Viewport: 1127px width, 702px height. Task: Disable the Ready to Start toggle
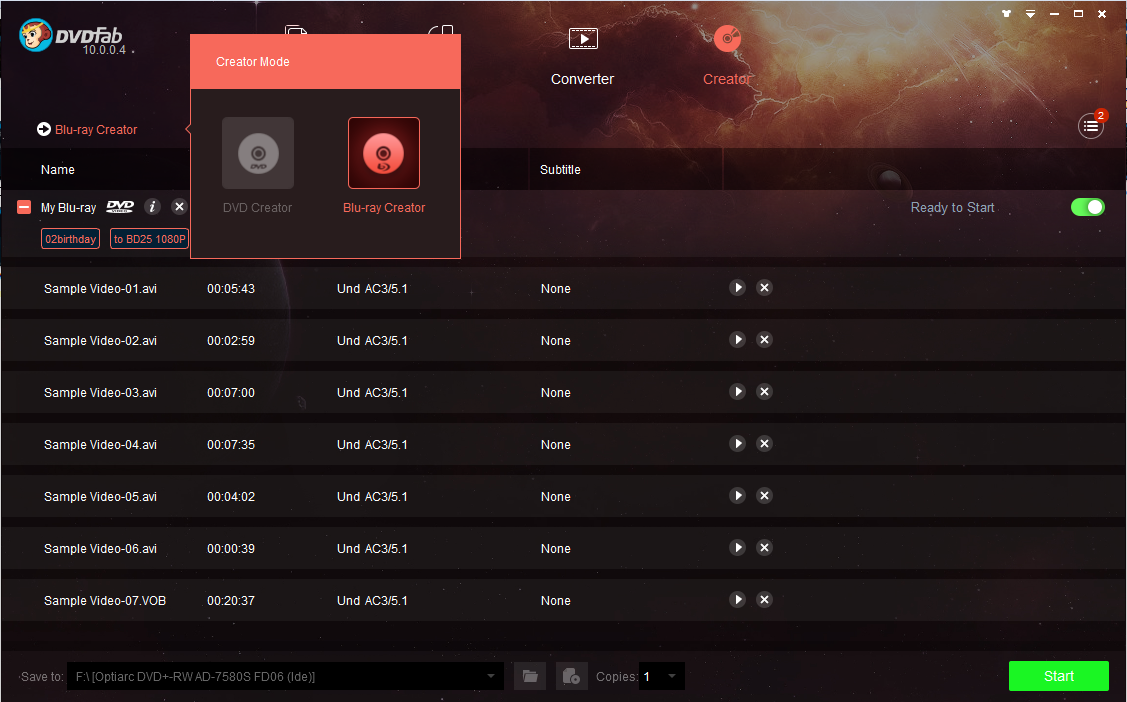[1088, 207]
